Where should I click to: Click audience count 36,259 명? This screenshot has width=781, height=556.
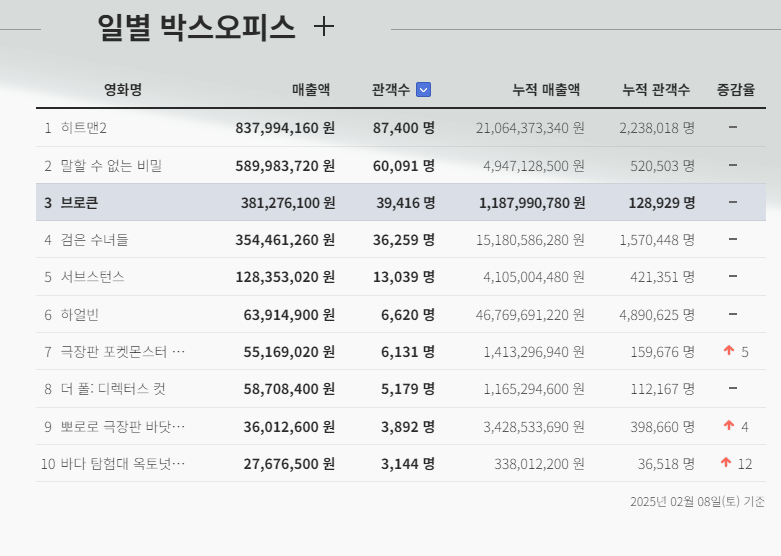404,240
